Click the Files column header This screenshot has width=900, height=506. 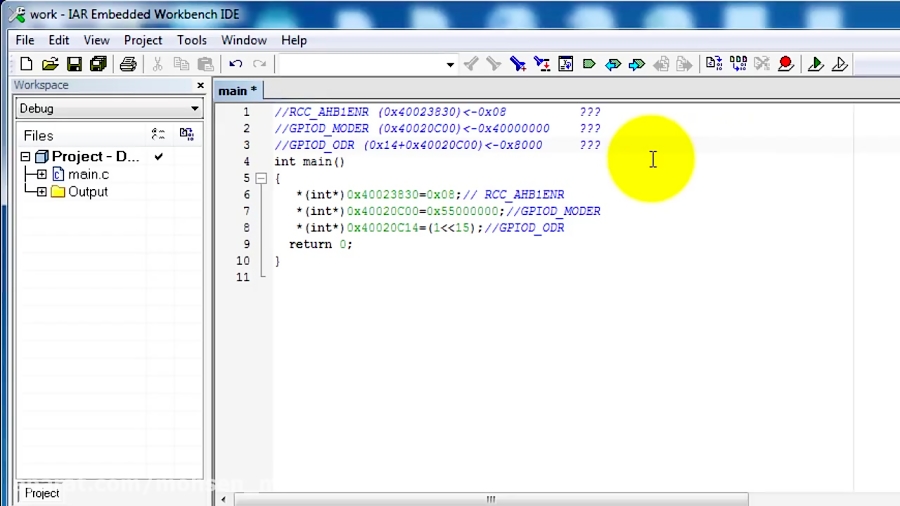(38, 135)
